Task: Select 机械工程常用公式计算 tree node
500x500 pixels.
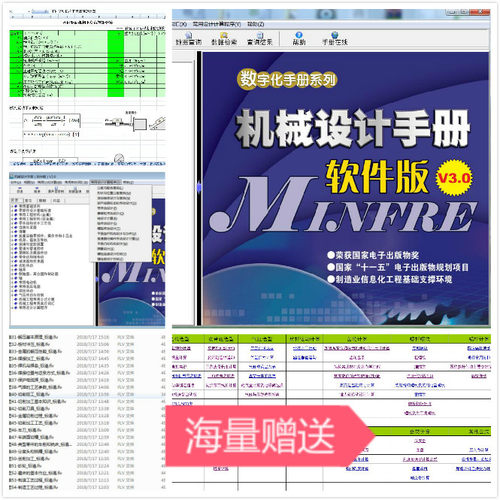Action: click(x=36, y=299)
